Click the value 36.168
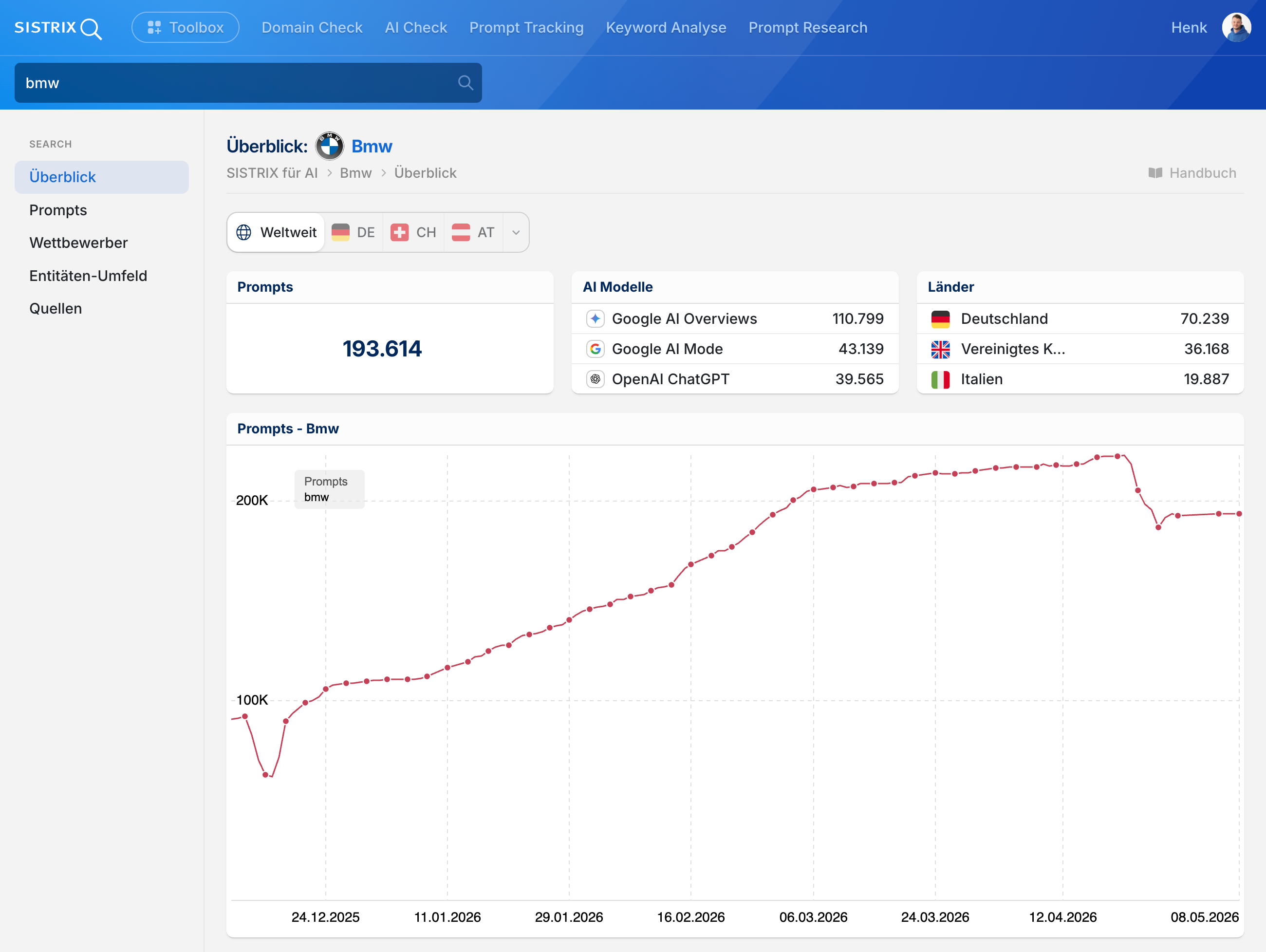Screen dimensions: 1266x952 1206,349
